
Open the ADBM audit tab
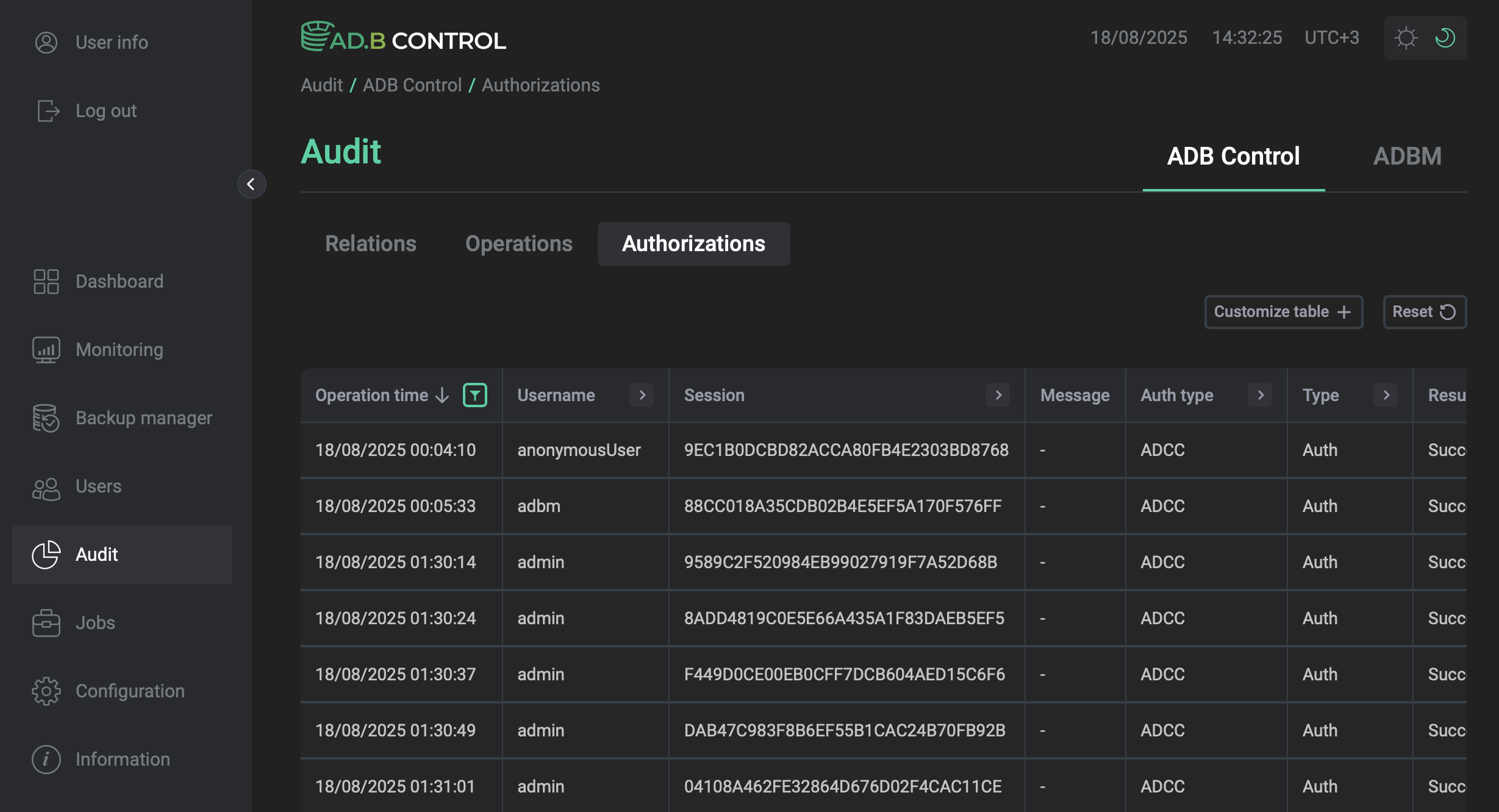tap(1408, 156)
